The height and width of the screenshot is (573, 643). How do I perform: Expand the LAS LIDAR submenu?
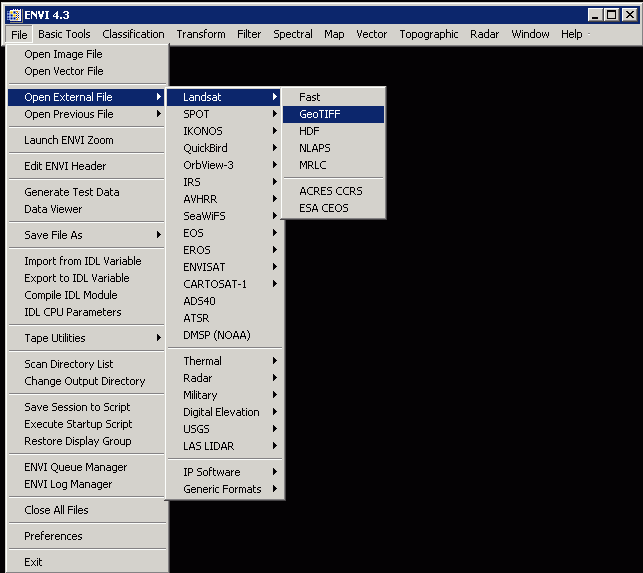point(224,447)
